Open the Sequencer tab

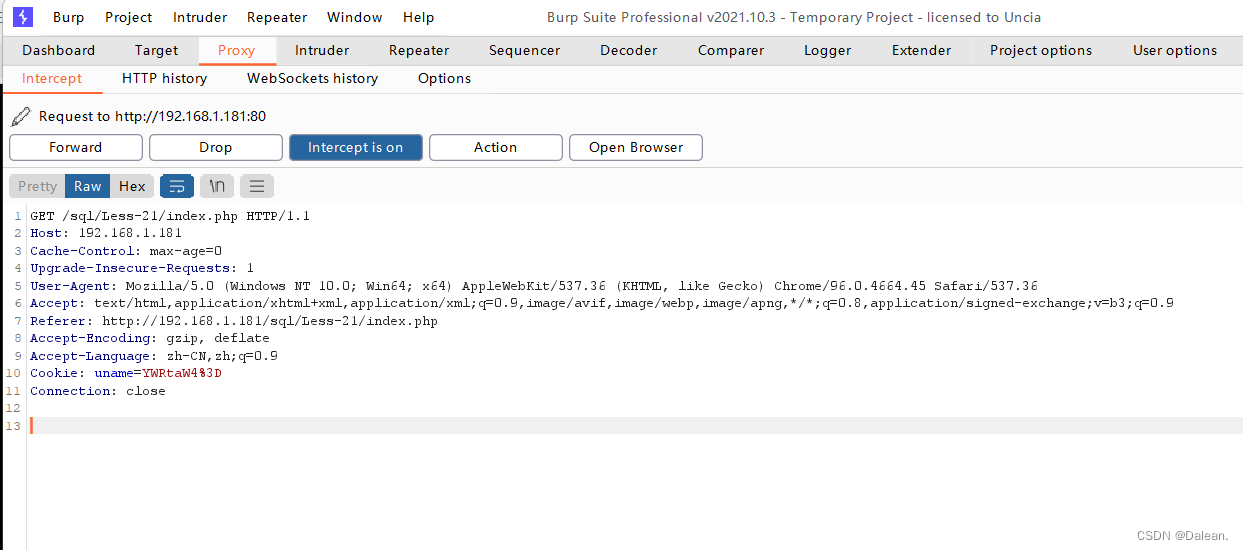tap(525, 50)
